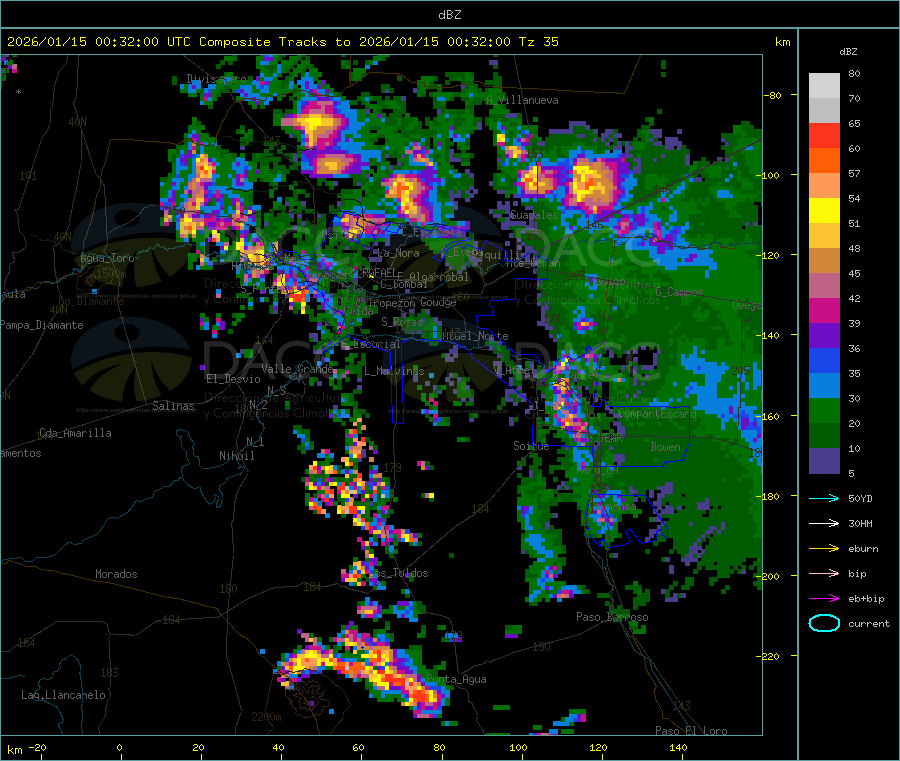Select the bright green swatch between 30 and 20
The image size is (900, 761).
point(824,410)
